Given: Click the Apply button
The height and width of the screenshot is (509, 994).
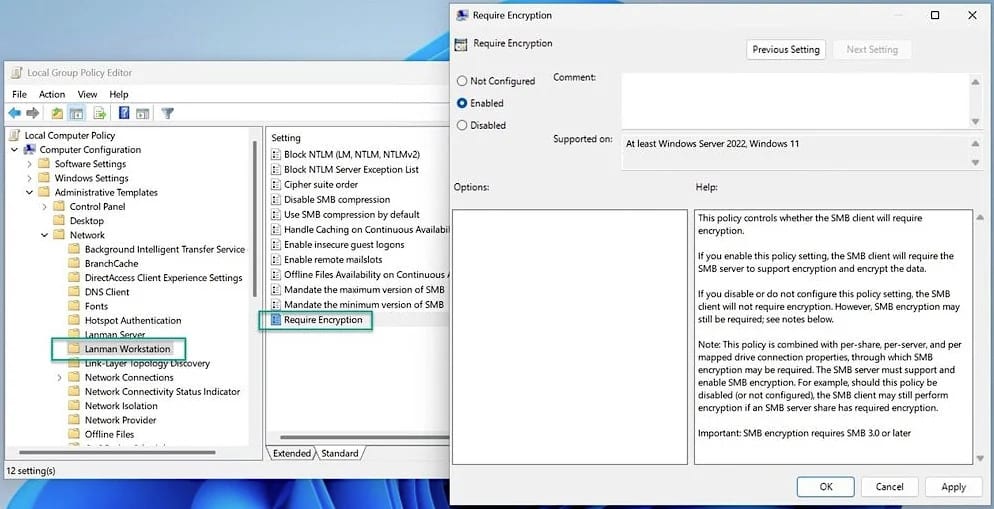Looking at the screenshot, I should click(x=953, y=487).
